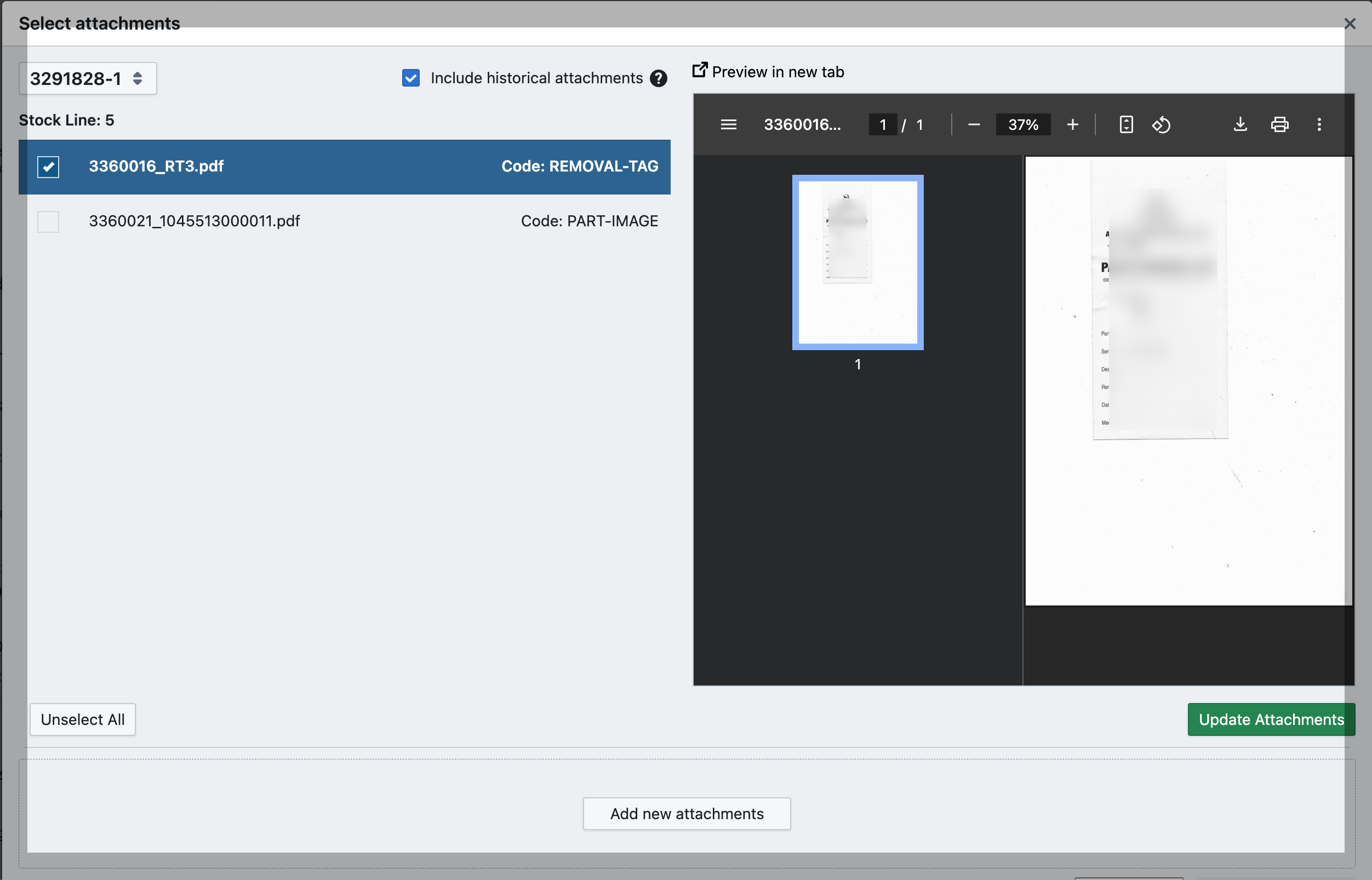Toggle the PDF sidebar menu icon
The width and height of the screenshot is (1372, 880).
click(x=728, y=124)
